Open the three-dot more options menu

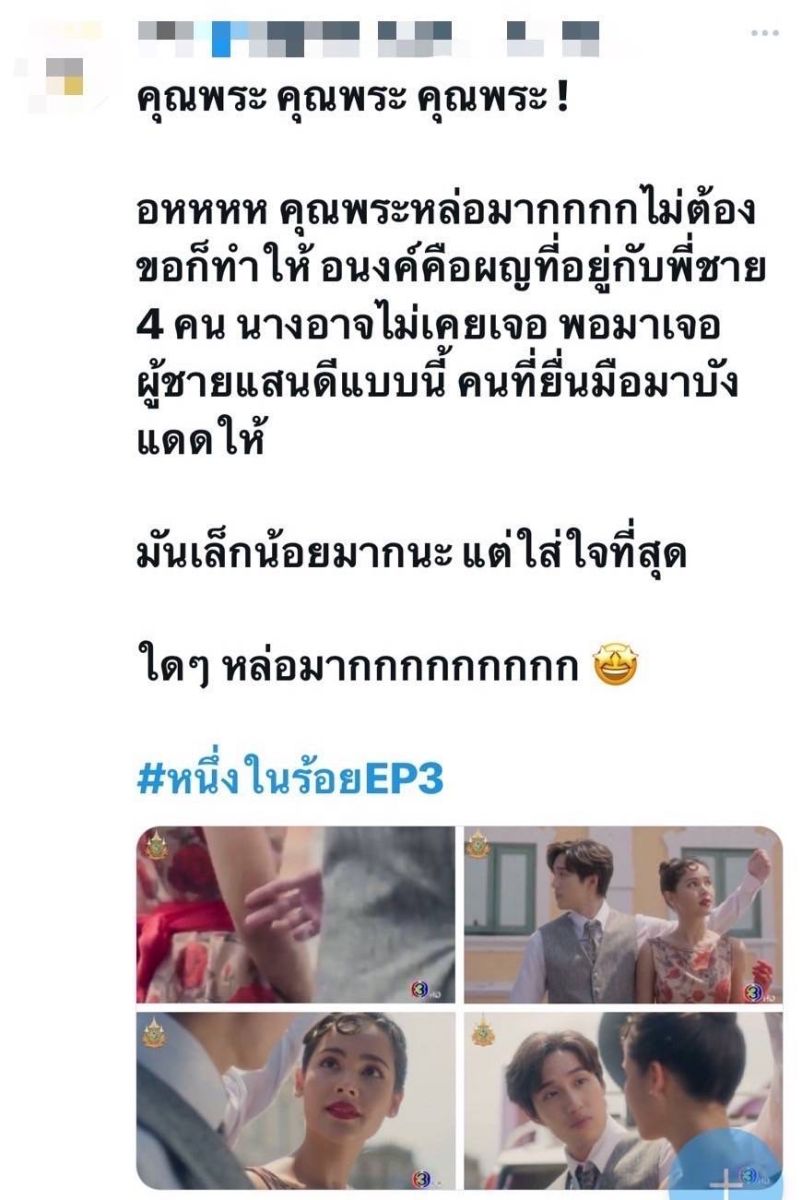tap(763, 34)
